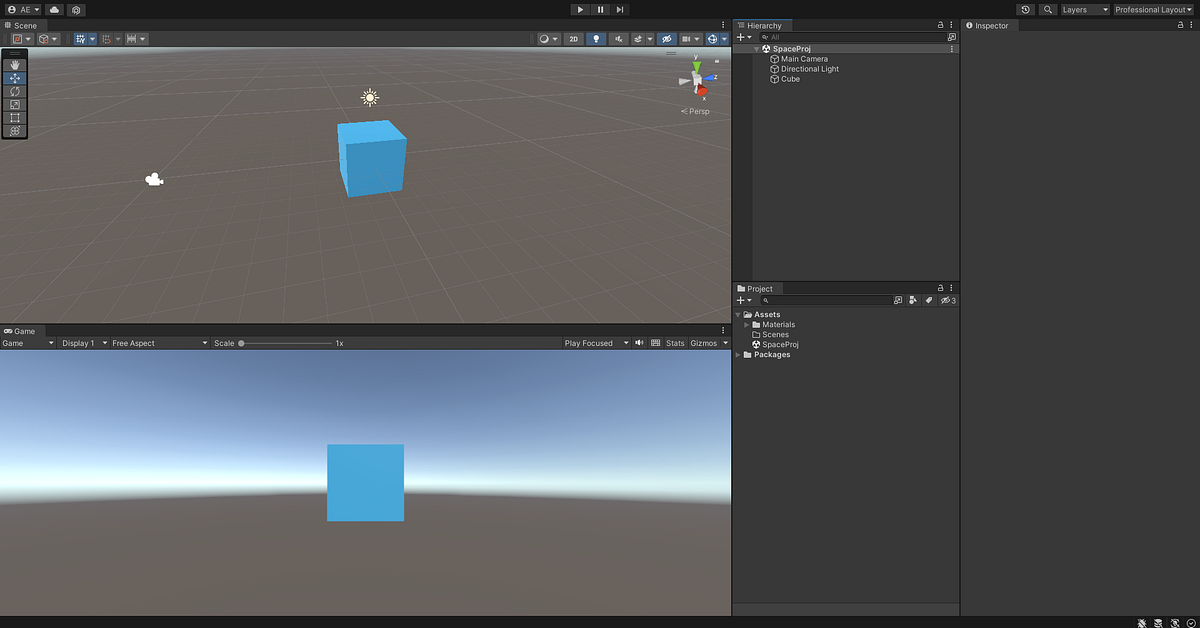This screenshot has height=628, width=1200.
Task: Select the Rotate tool
Action: 14,91
